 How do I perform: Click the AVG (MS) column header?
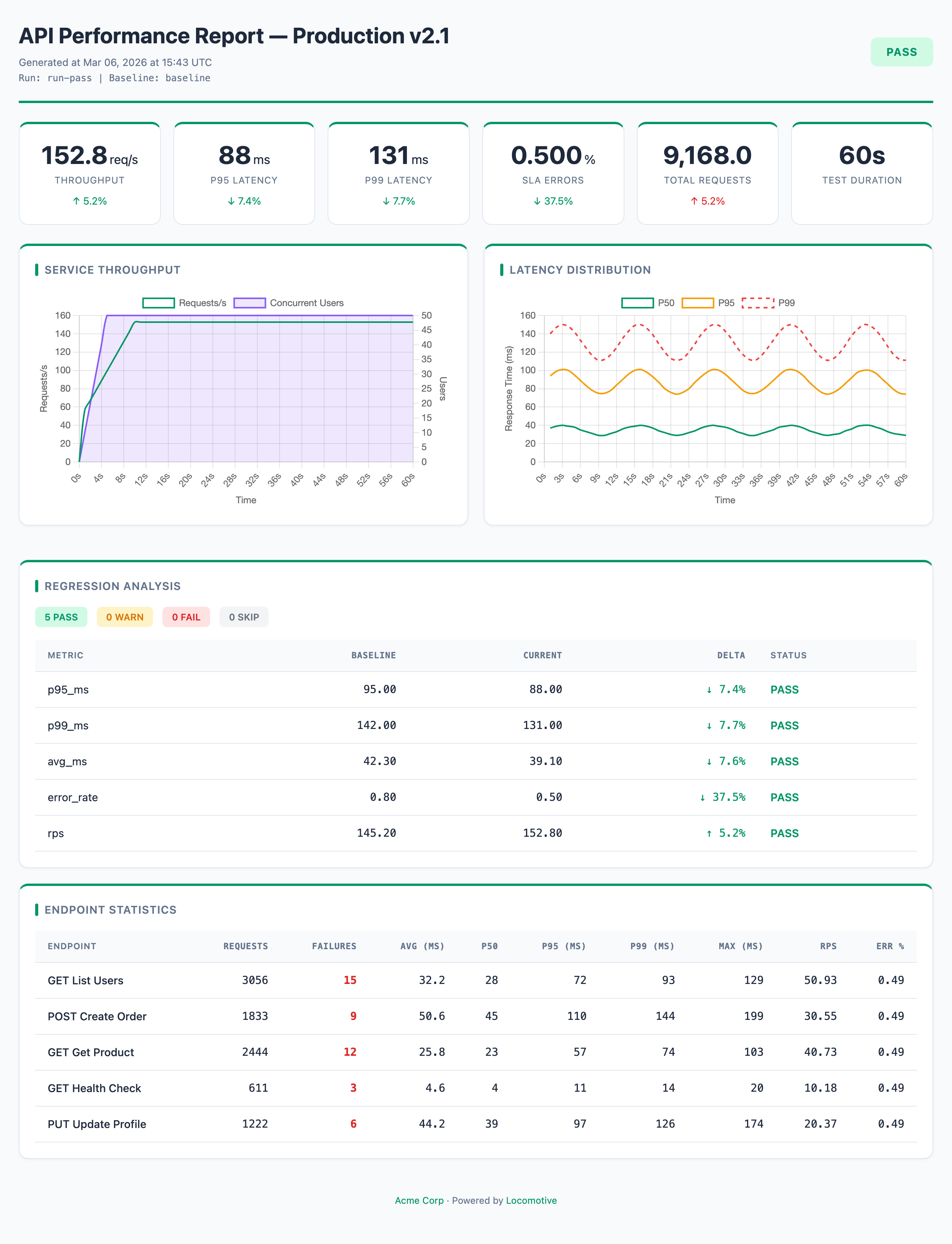(422, 946)
